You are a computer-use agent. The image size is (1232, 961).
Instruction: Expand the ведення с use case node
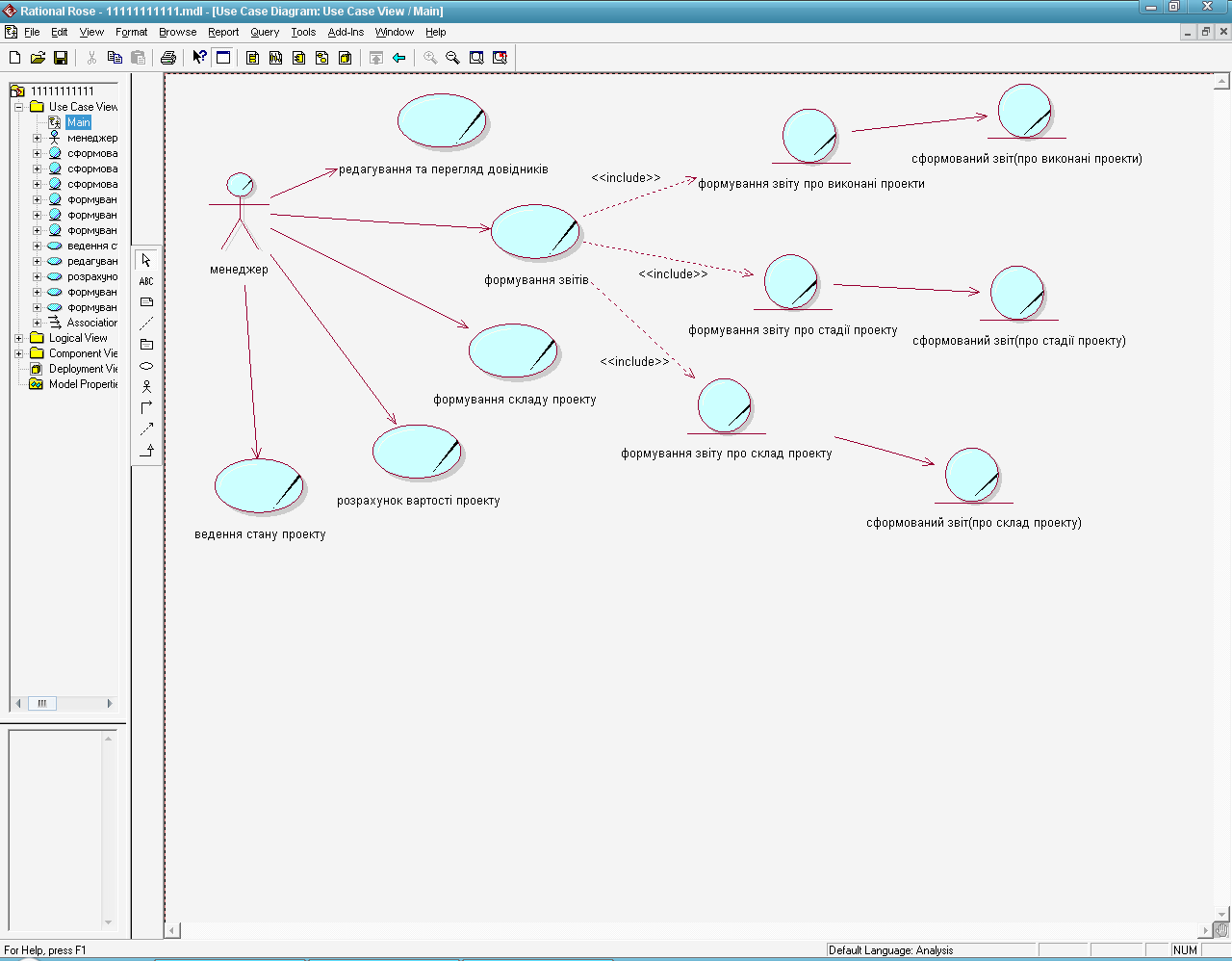(x=38, y=246)
